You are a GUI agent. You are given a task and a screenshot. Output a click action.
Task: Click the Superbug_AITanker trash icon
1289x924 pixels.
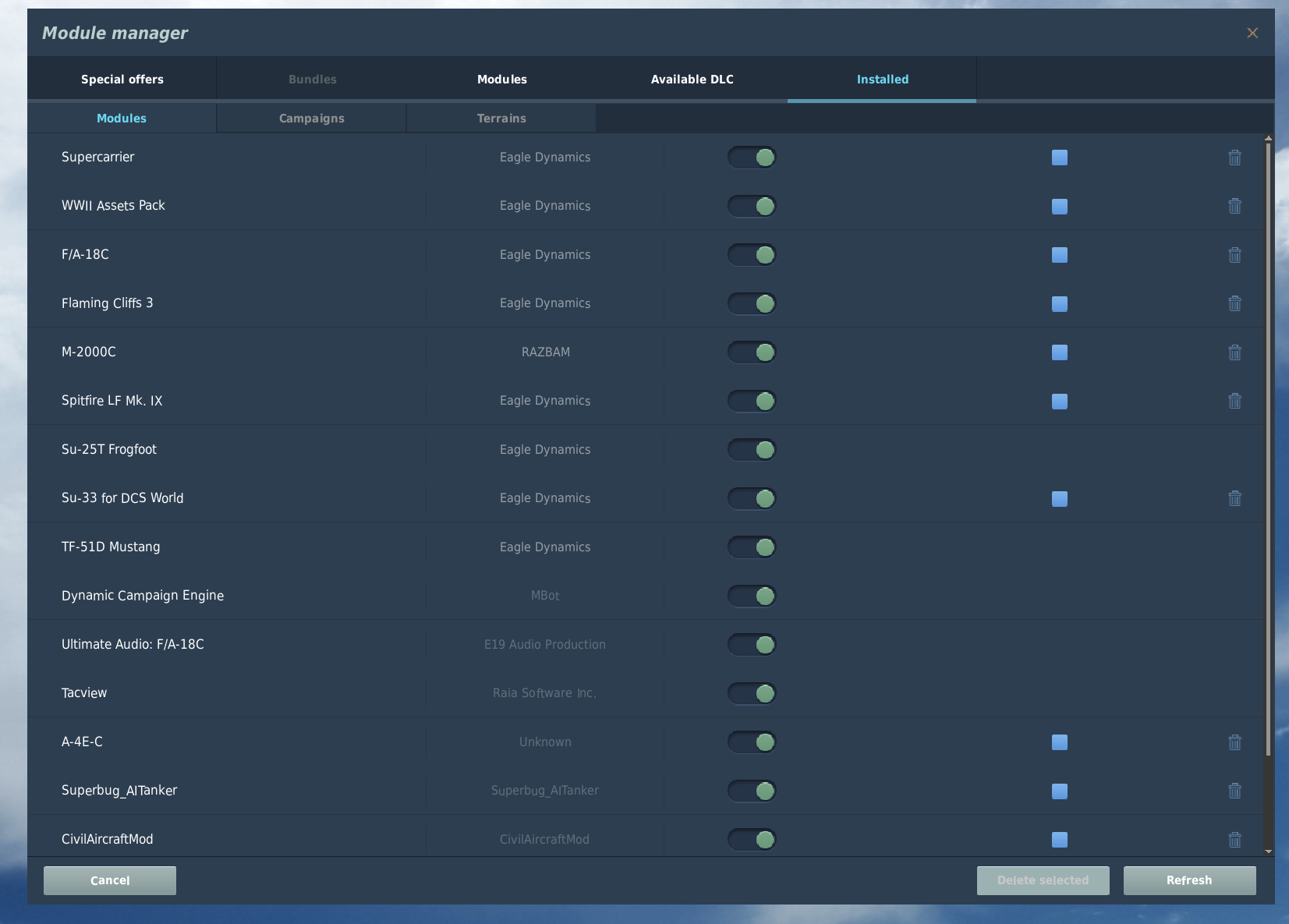pos(1234,791)
